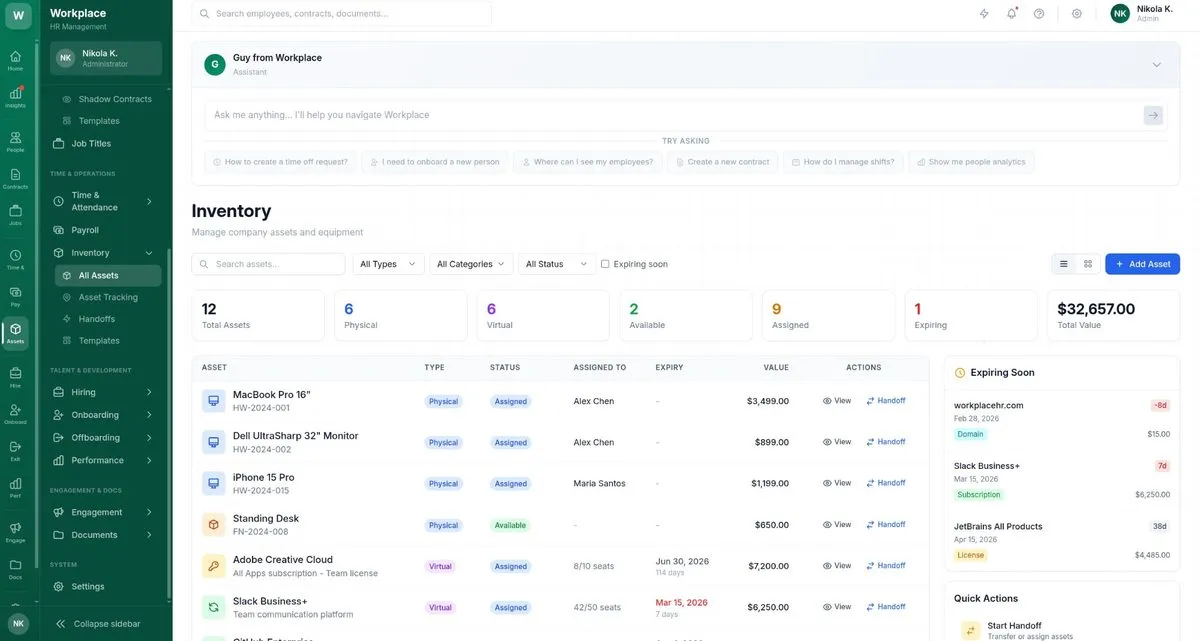
Task: Open the All Status dropdown
Action: tap(557, 264)
